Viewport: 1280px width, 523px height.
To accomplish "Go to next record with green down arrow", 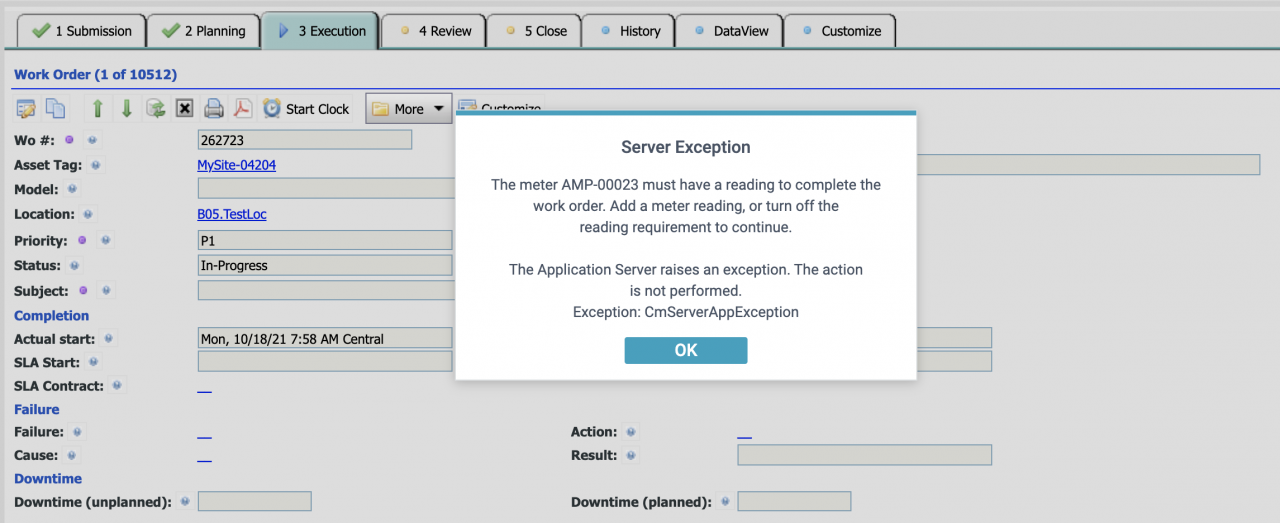I will (x=127, y=108).
